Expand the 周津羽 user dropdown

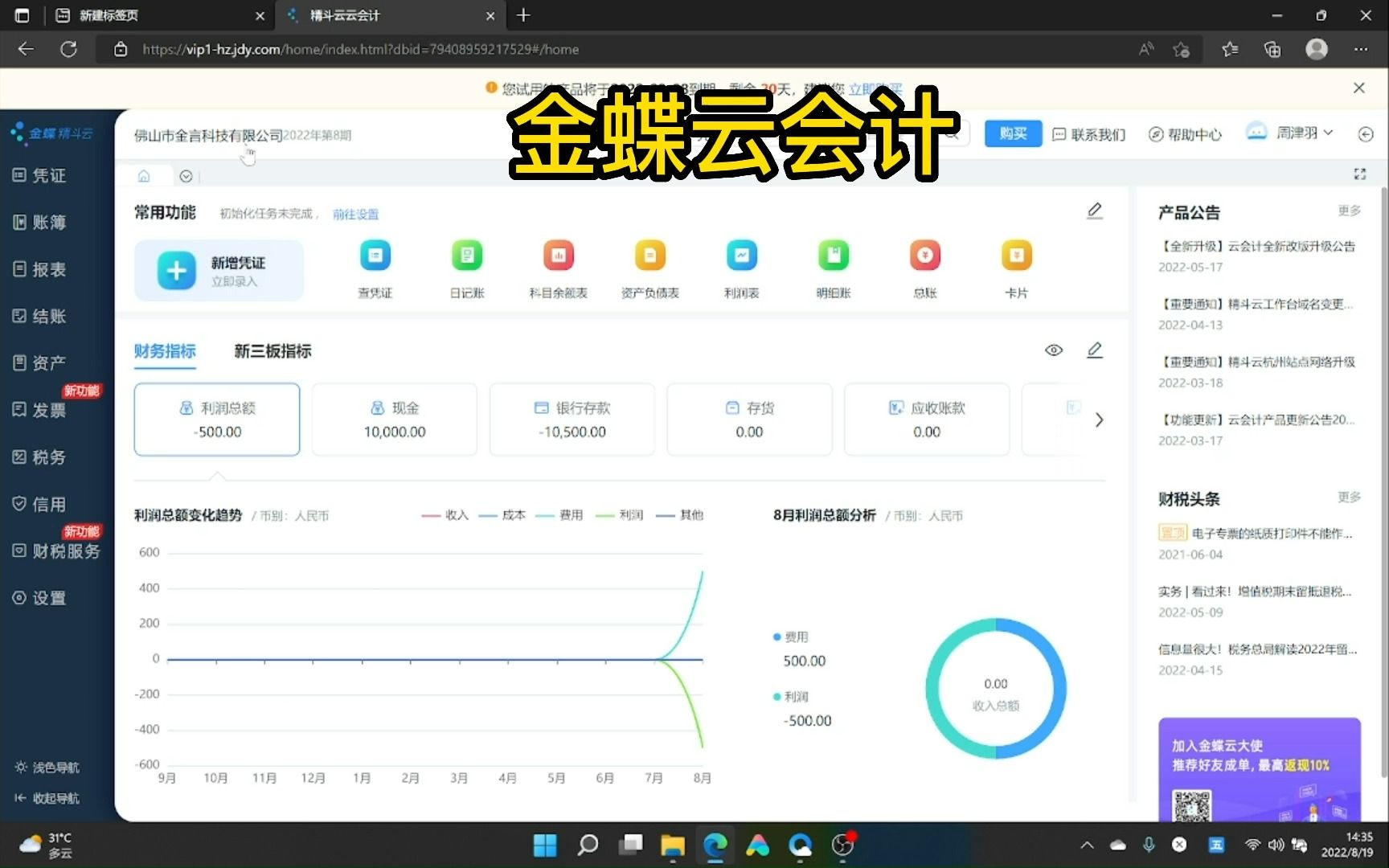tap(1290, 133)
